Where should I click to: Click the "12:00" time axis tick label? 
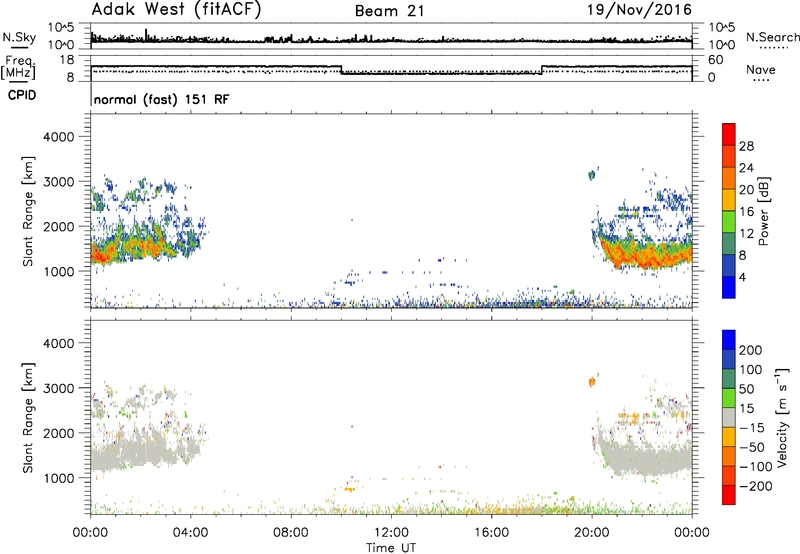[391, 533]
